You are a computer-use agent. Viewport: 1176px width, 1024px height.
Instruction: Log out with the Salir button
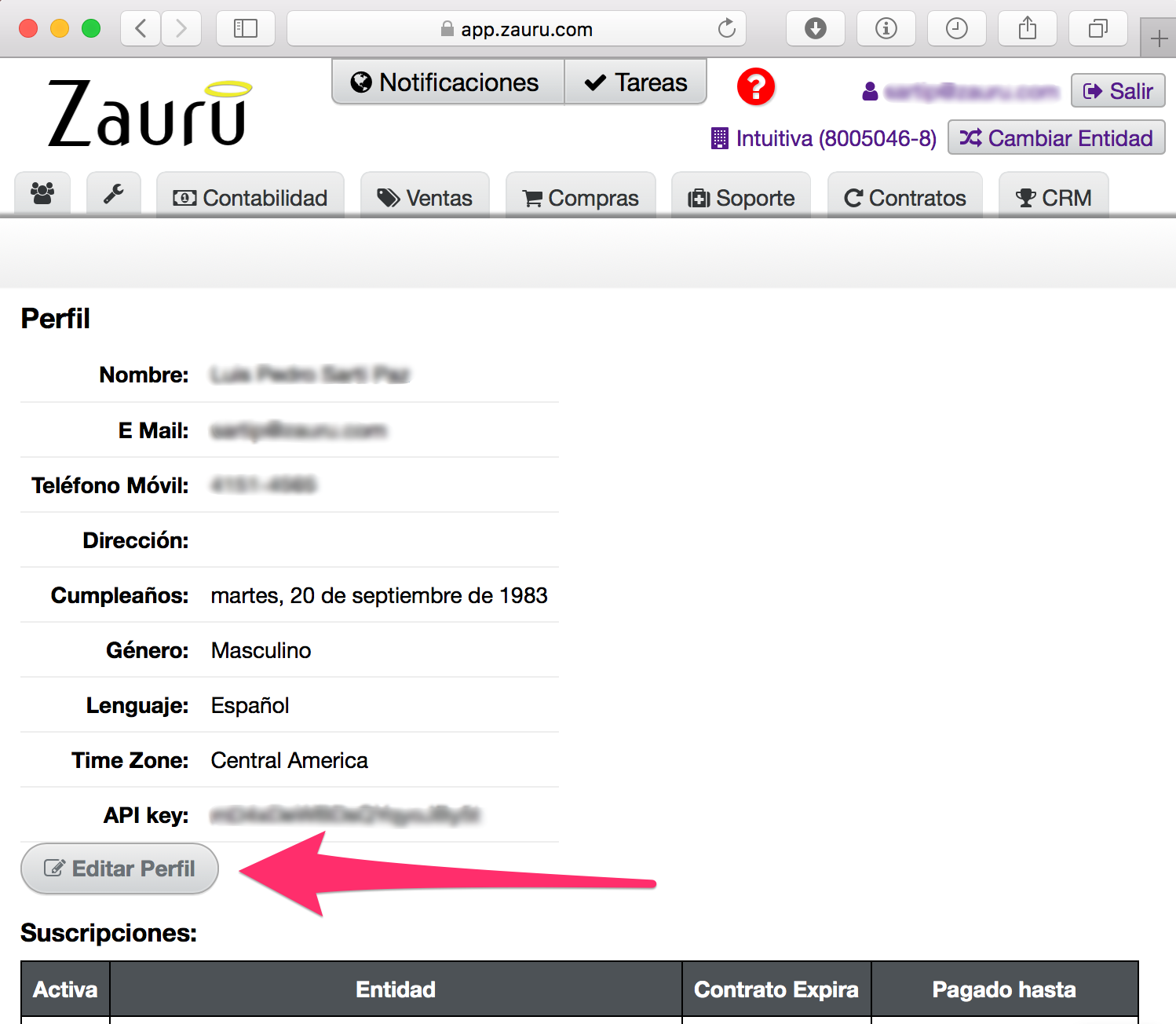[x=1118, y=91]
